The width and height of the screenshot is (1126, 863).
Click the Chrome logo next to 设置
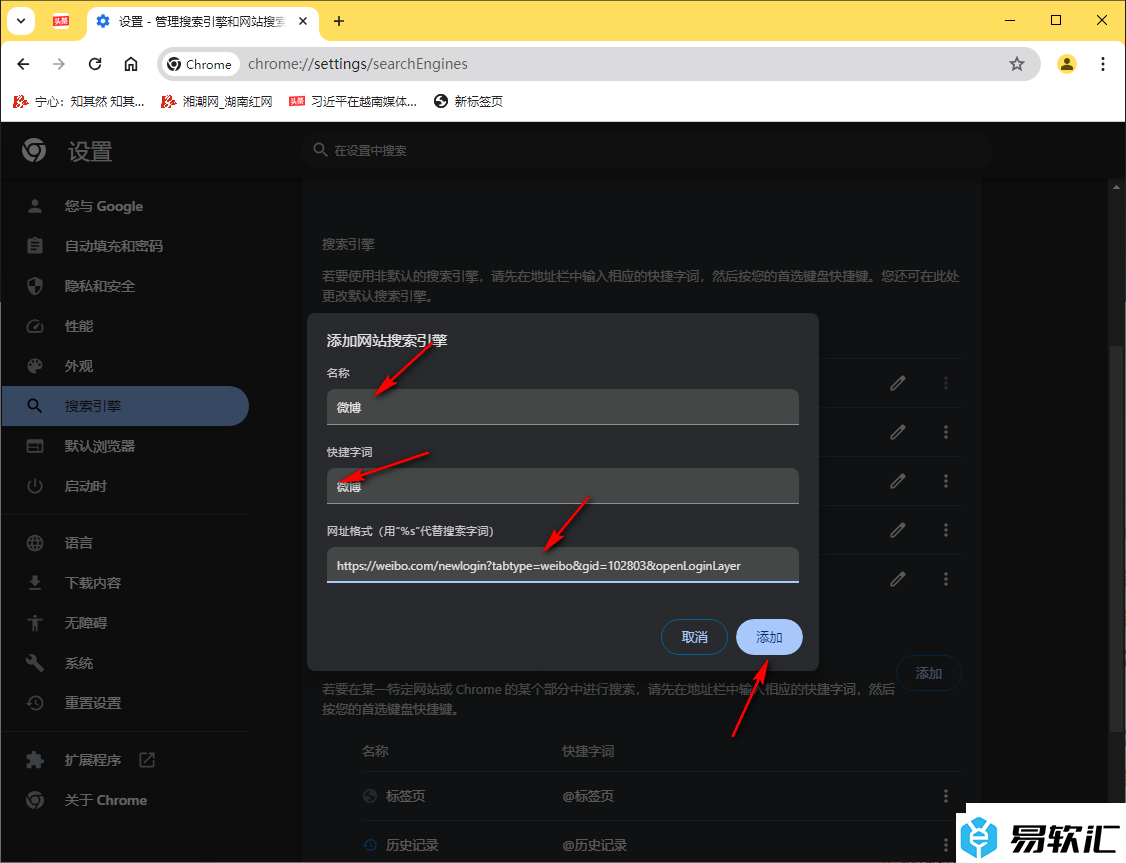34,150
